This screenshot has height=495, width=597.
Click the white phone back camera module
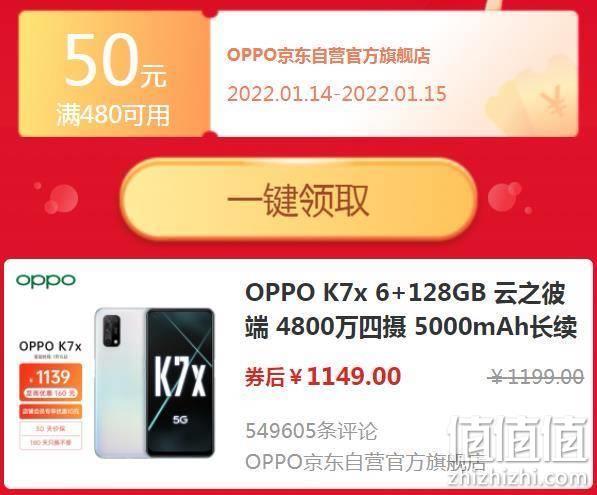[x=112, y=331]
